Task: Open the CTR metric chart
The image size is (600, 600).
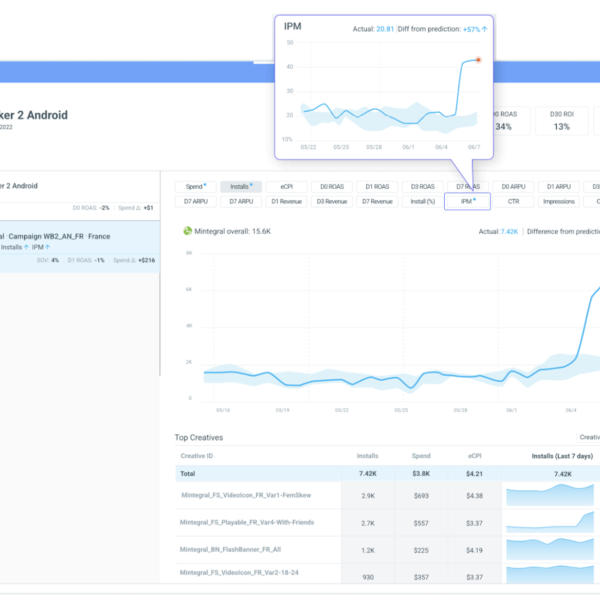Action: click(x=513, y=202)
